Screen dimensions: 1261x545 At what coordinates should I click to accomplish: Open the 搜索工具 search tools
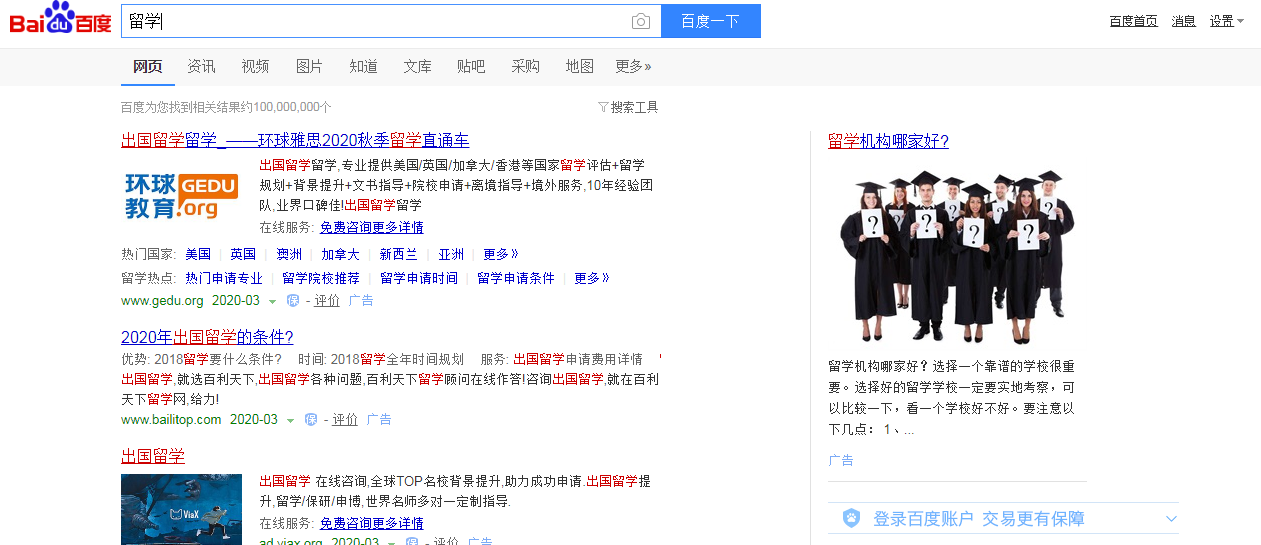pyautogui.click(x=634, y=107)
